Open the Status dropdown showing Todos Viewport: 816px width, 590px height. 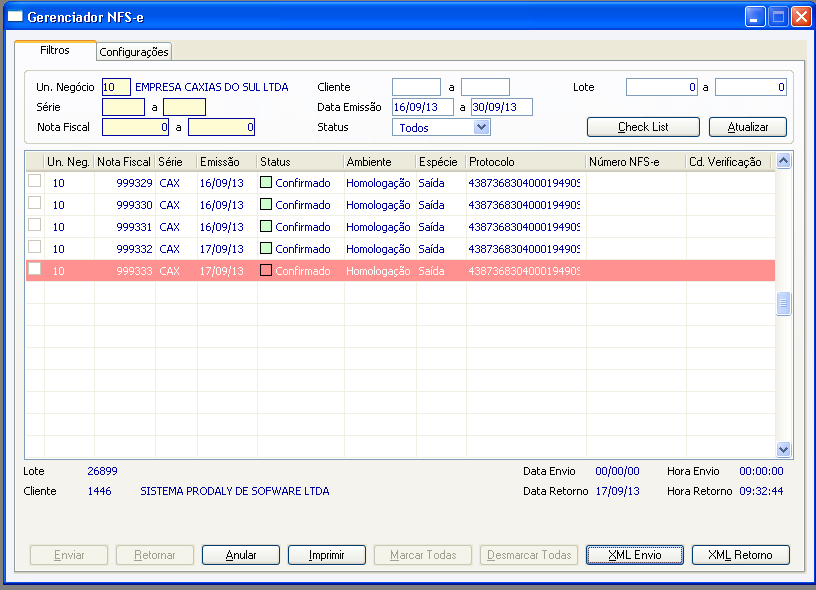click(x=441, y=127)
